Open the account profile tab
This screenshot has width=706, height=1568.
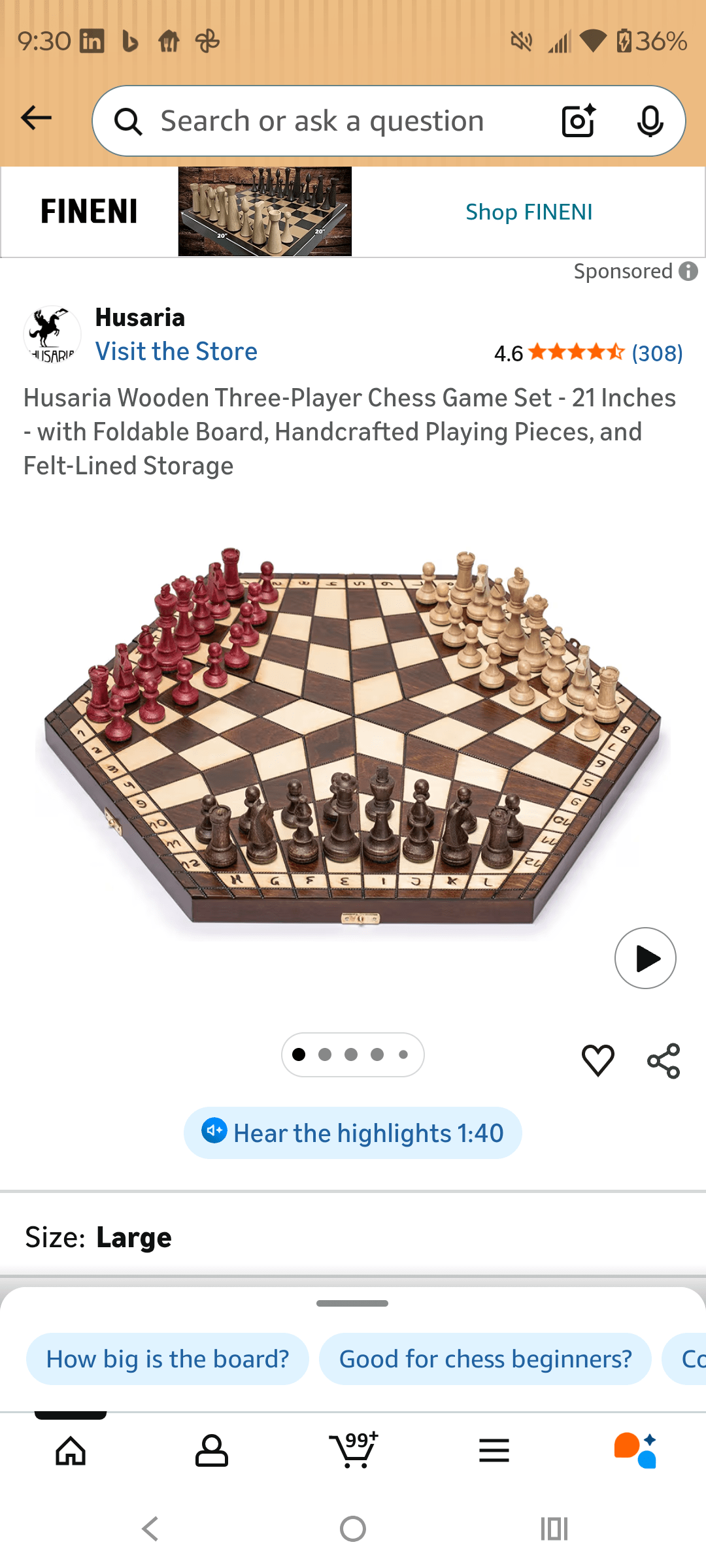coord(212,1451)
